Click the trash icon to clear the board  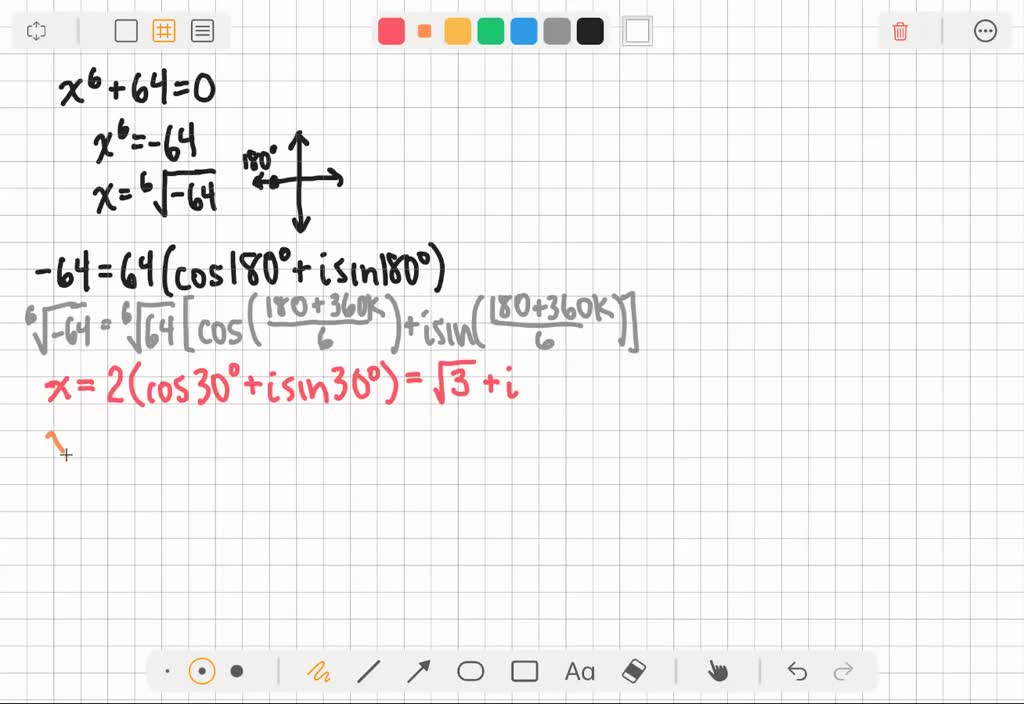click(899, 31)
